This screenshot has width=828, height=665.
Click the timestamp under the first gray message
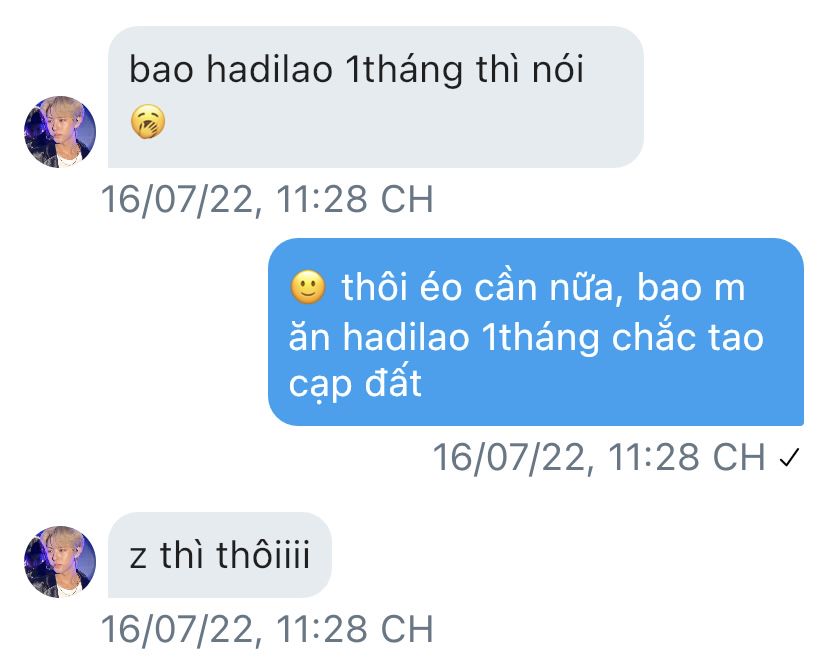pyautogui.click(x=267, y=200)
